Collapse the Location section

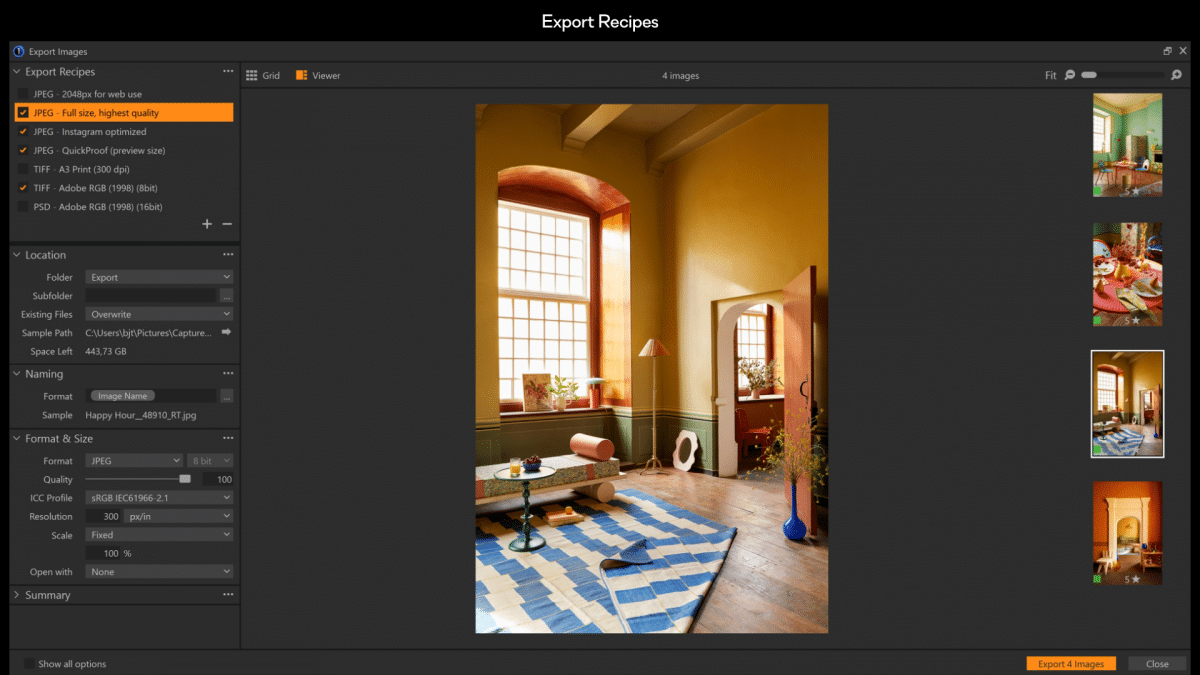pyautogui.click(x=16, y=255)
